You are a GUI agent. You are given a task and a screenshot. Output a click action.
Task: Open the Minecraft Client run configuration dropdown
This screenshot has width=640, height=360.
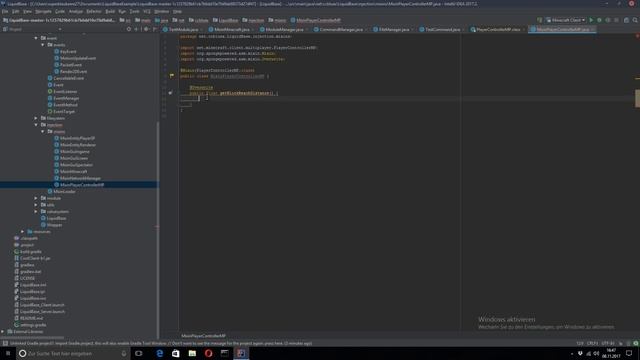pyautogui.click(x=566, y=20)
